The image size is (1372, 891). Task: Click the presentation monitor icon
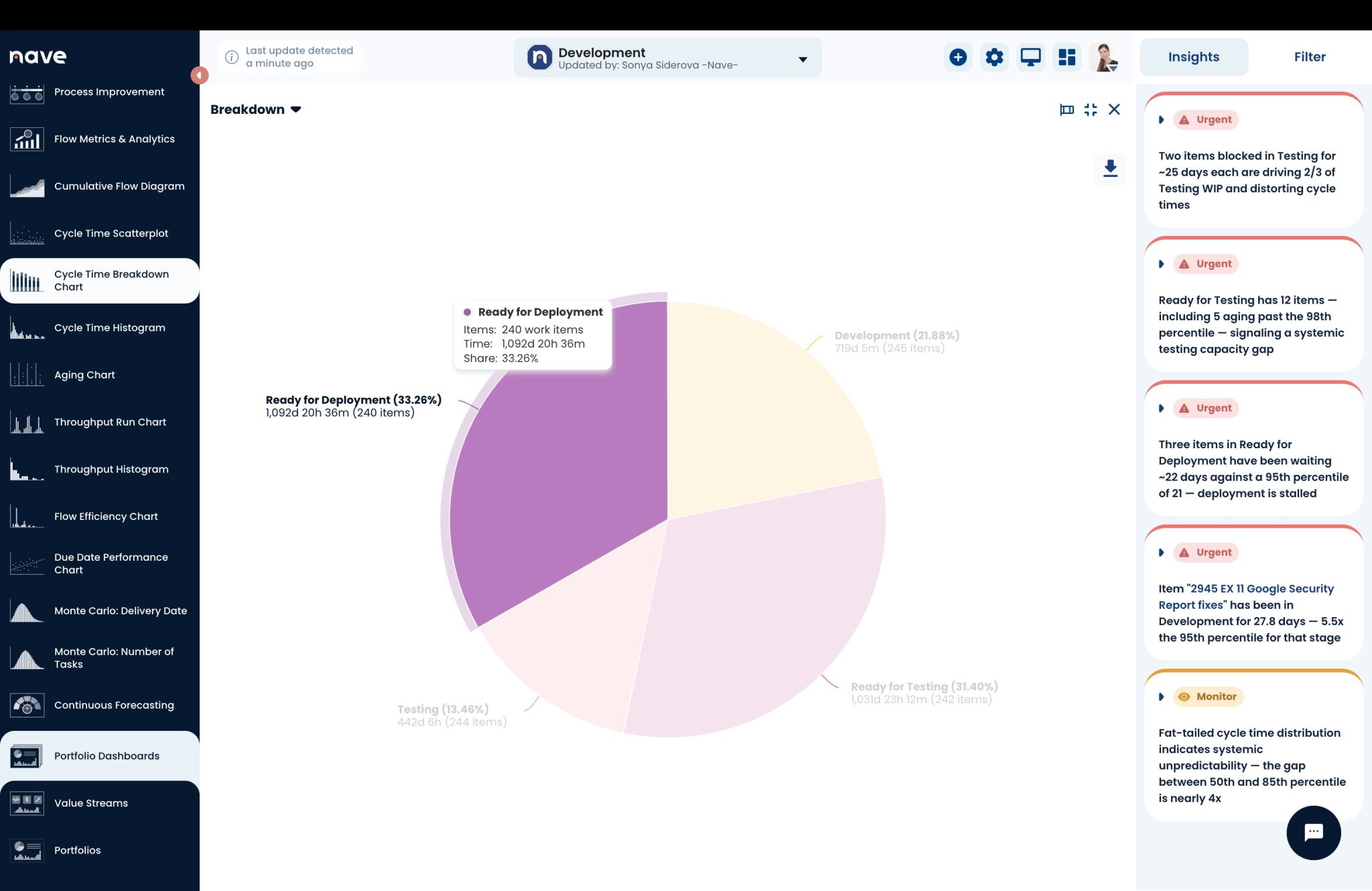1030,57
